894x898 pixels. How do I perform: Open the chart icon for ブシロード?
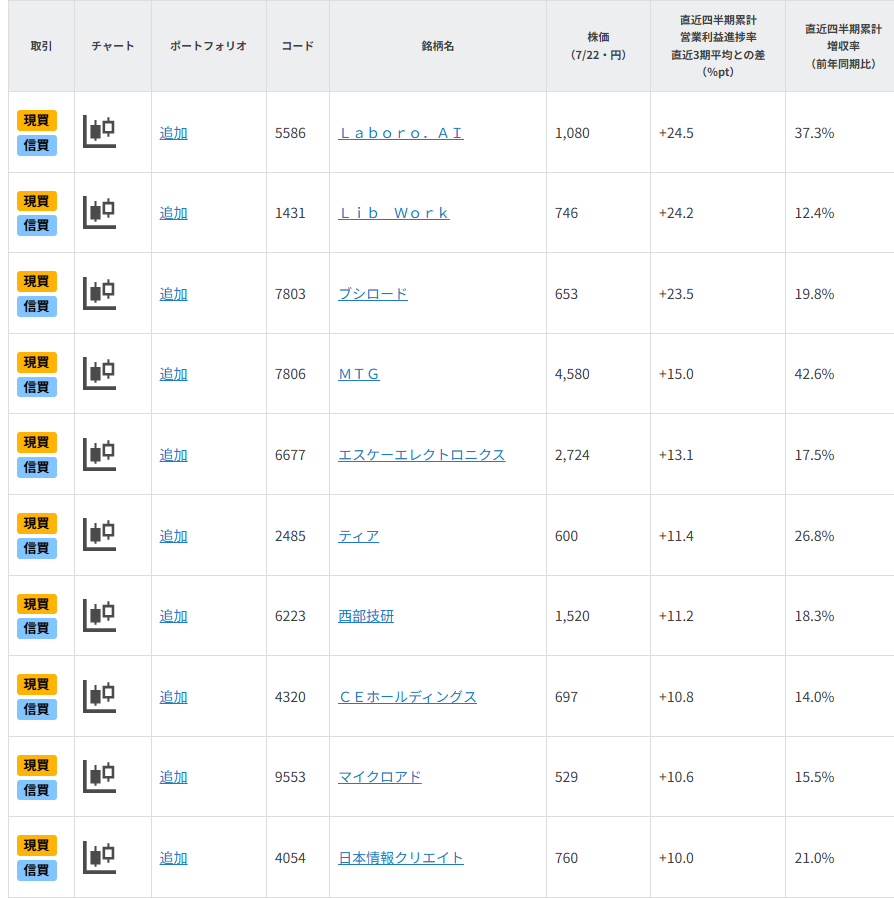click(99, 293)
